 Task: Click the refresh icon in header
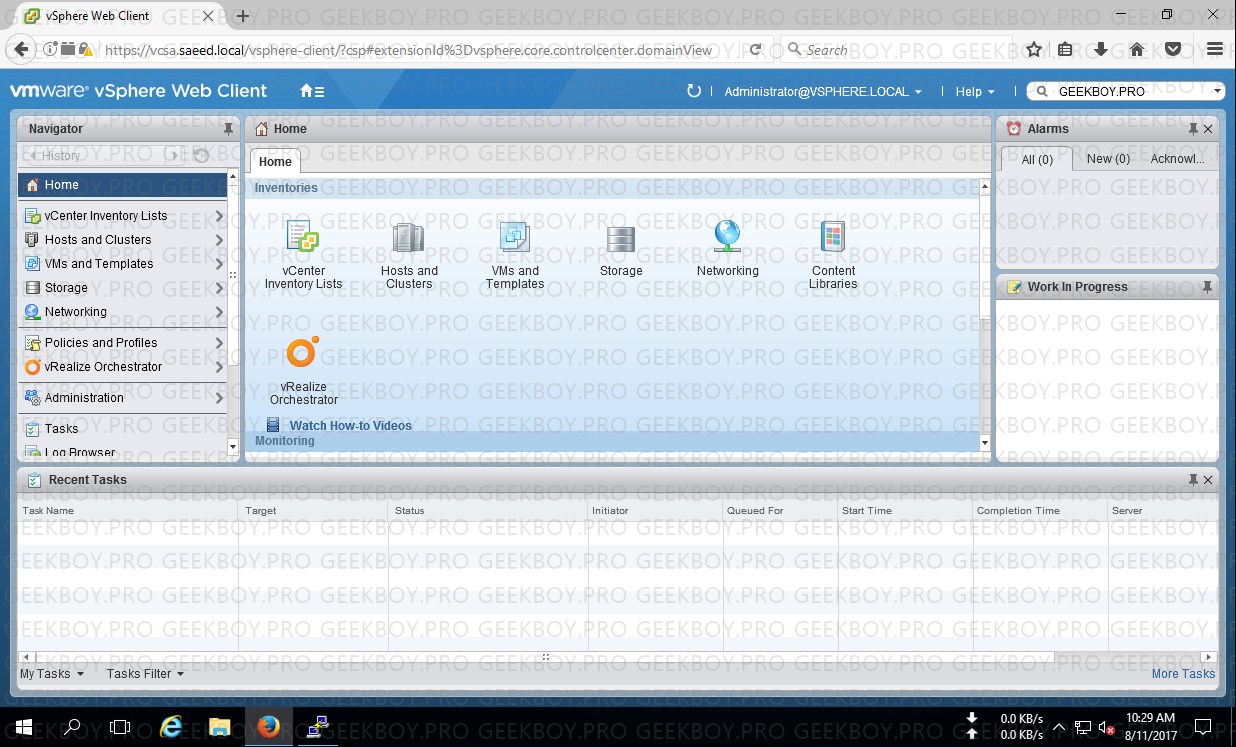pos(694,91)
